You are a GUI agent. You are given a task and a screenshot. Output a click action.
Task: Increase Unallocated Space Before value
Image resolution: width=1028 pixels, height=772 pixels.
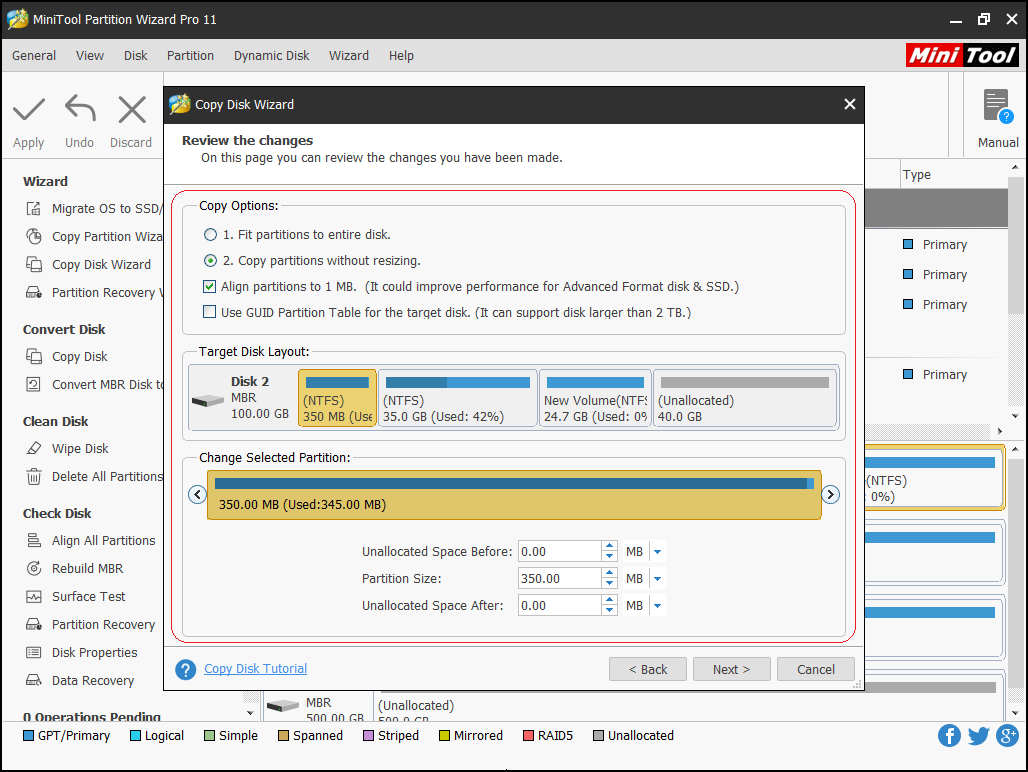610,547
